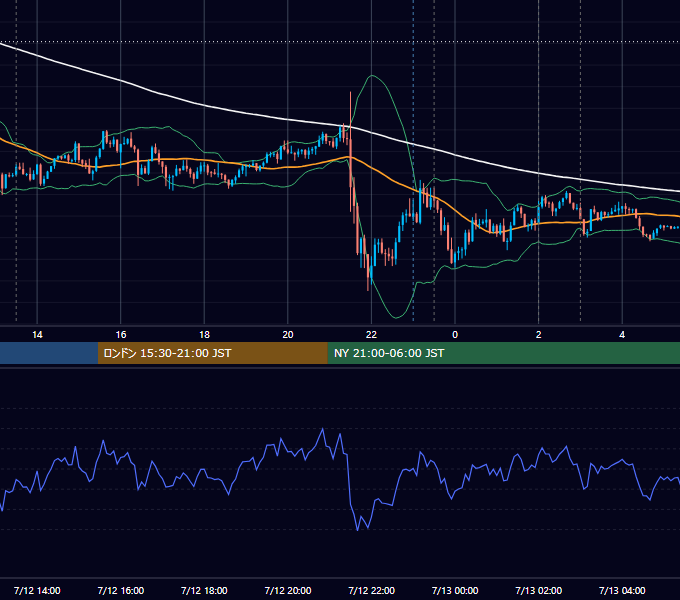
Task: Click the 7/13 04:00 time label
Action: point(622,590)
